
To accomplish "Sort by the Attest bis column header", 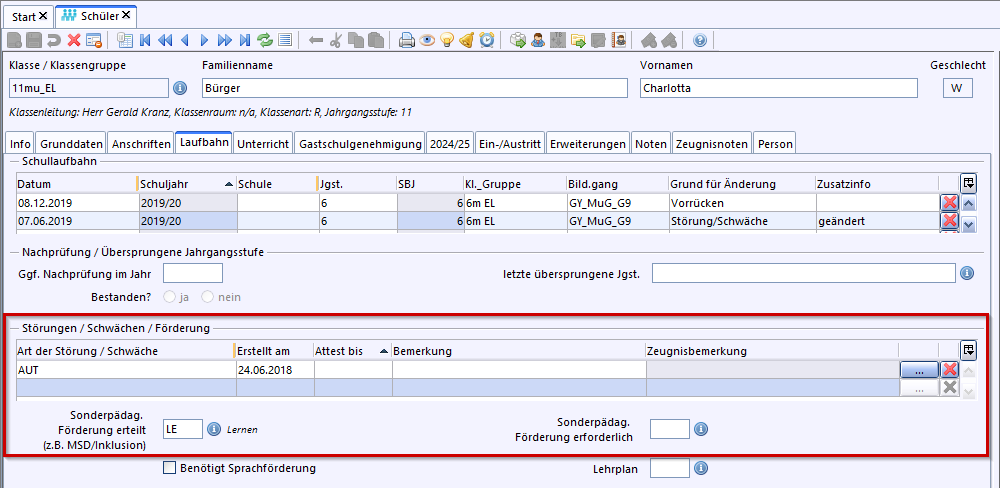I will click(x=353, y=351).
